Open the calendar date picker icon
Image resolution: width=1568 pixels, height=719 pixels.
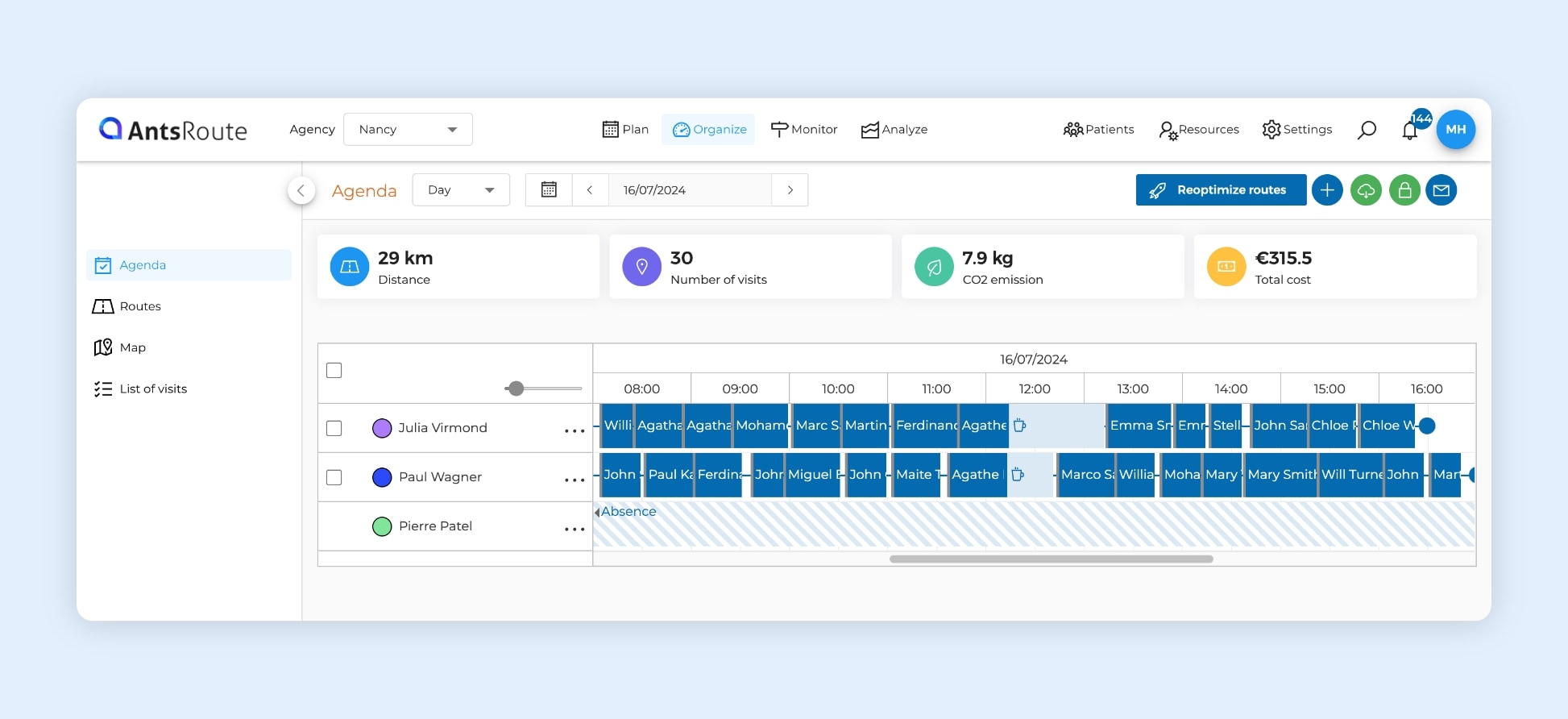pyautogui.click(x=549, y=190)
